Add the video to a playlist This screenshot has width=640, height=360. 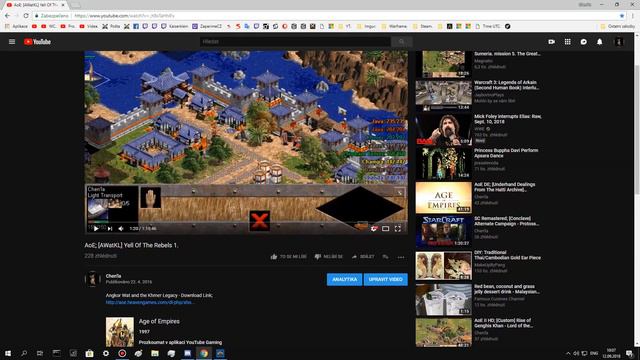pos(385,257)
